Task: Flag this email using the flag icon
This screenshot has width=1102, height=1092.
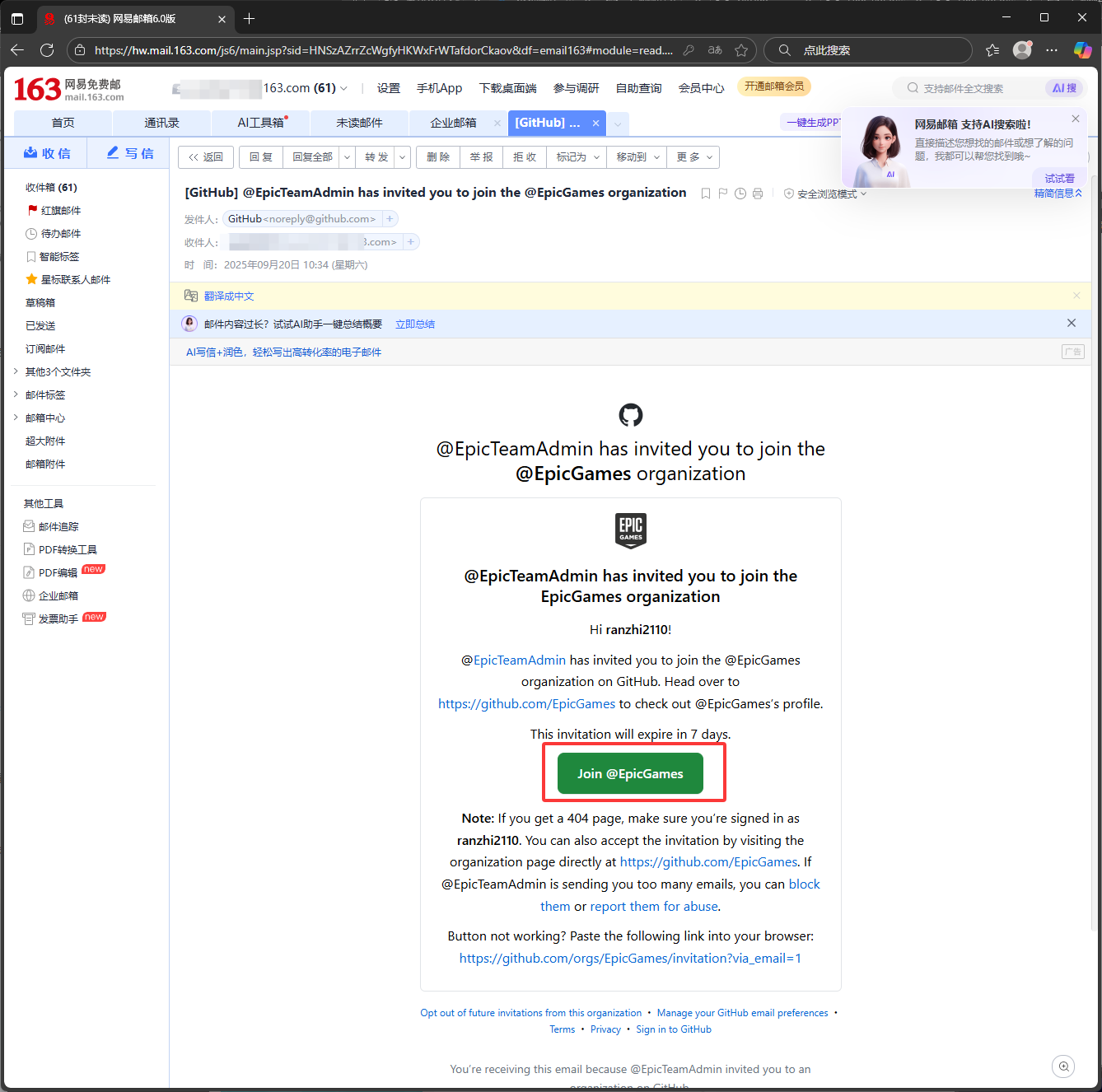Action: [722, 194]
